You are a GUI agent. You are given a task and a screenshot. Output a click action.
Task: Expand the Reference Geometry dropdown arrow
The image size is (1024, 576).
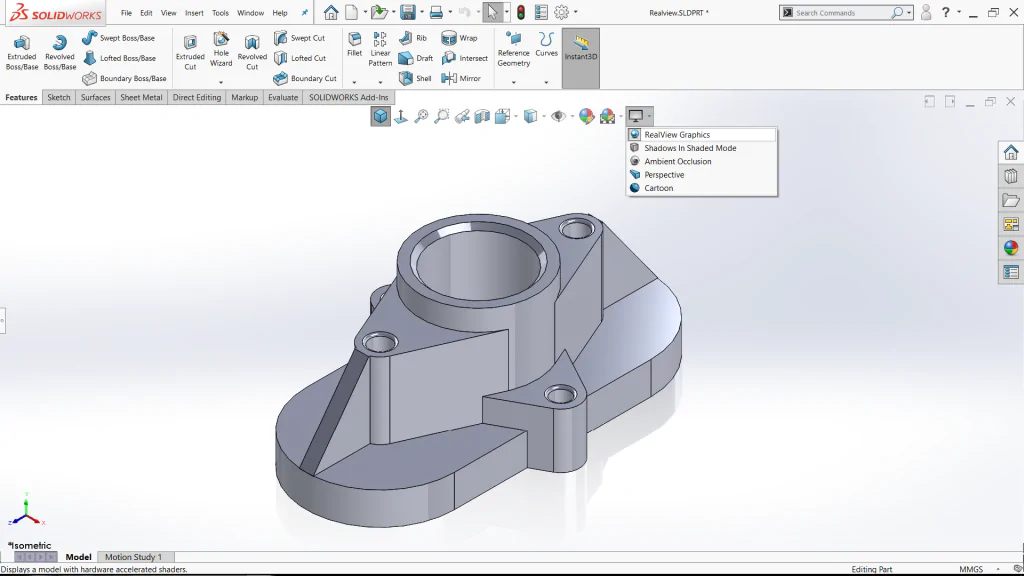(514, 82)
